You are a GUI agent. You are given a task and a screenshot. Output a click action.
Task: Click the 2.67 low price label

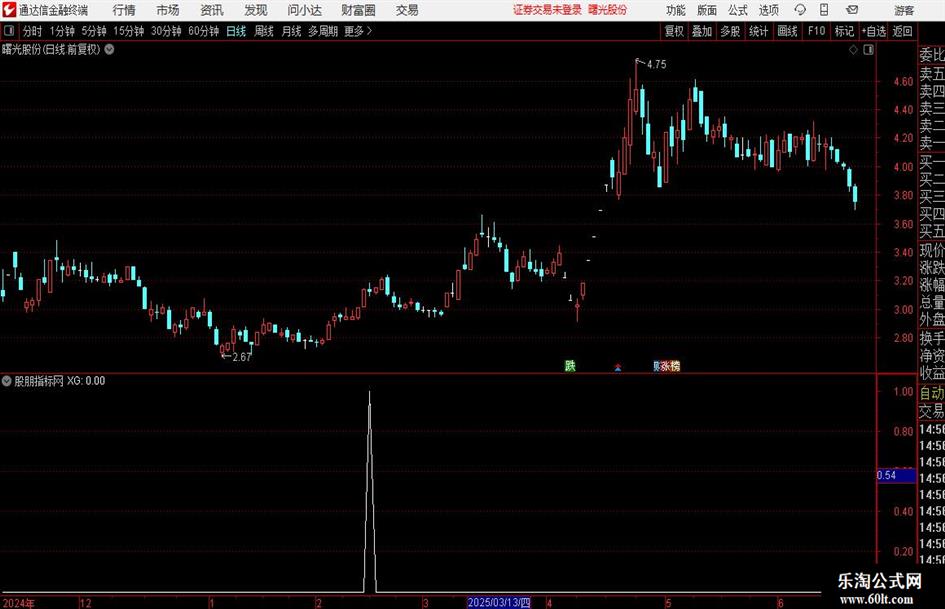[241, 357]
